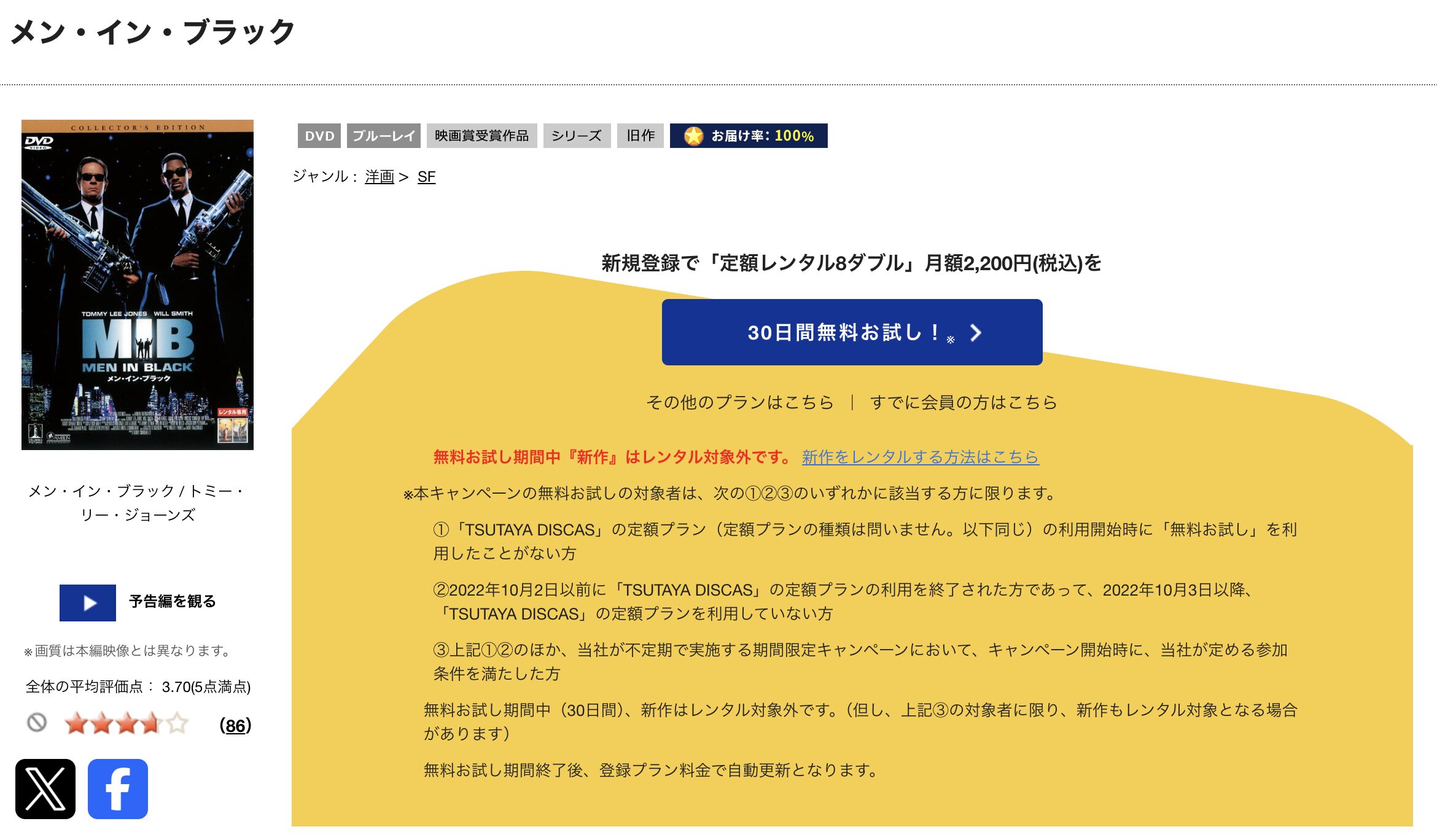
Task: Rate the movie with the star rating row
Action: tap(126, 723)
